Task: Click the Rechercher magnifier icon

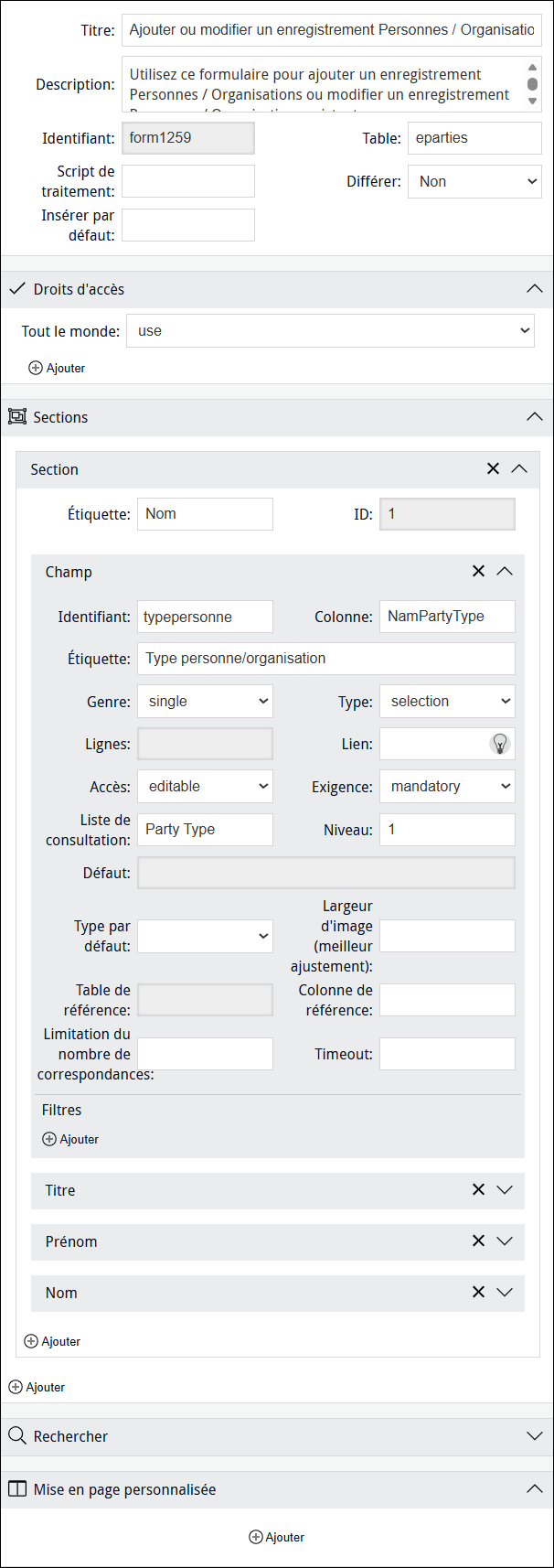Action: tap(17, 1436)
